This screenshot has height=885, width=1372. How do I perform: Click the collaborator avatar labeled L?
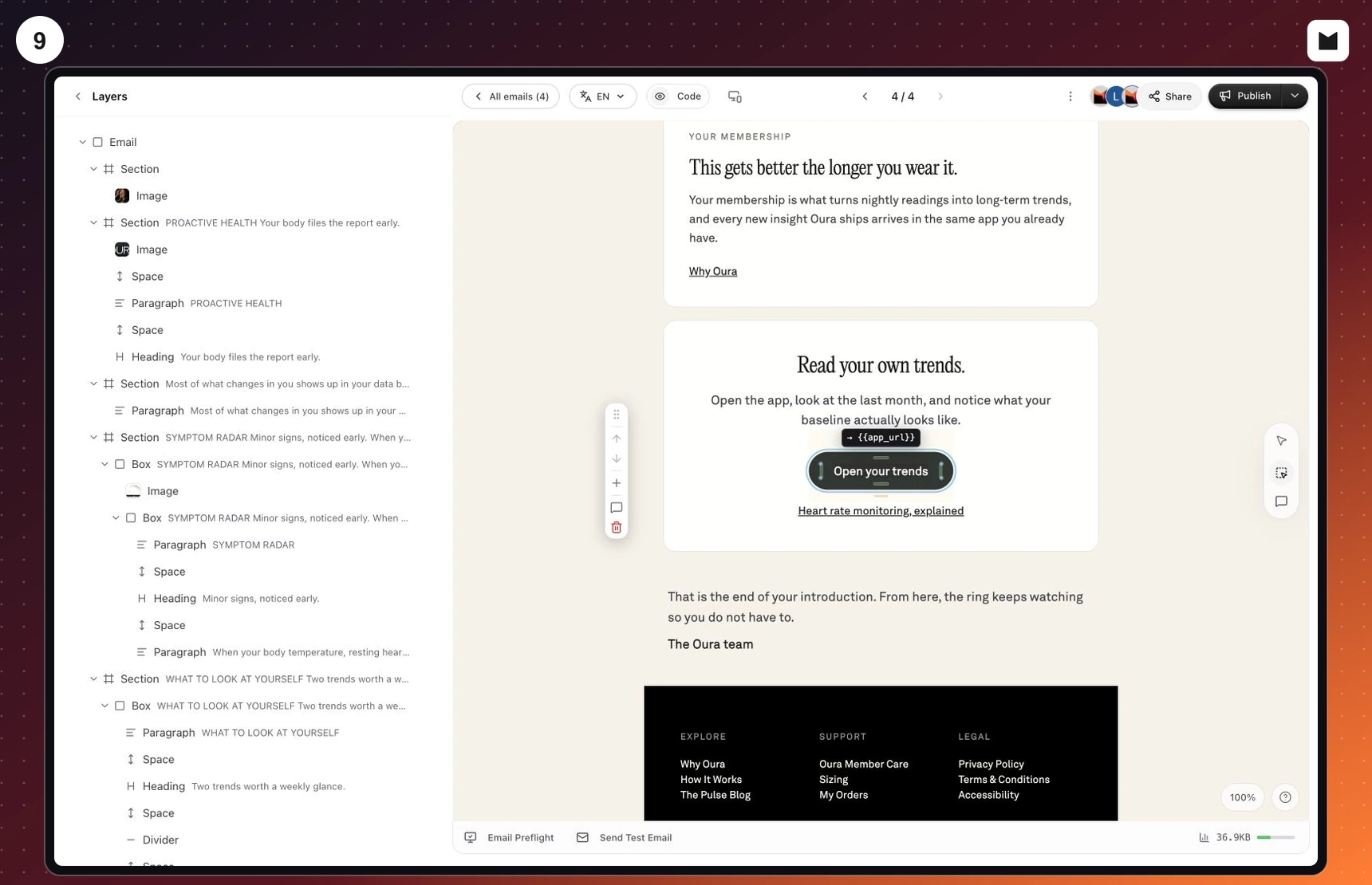(x=1116, y=96)
